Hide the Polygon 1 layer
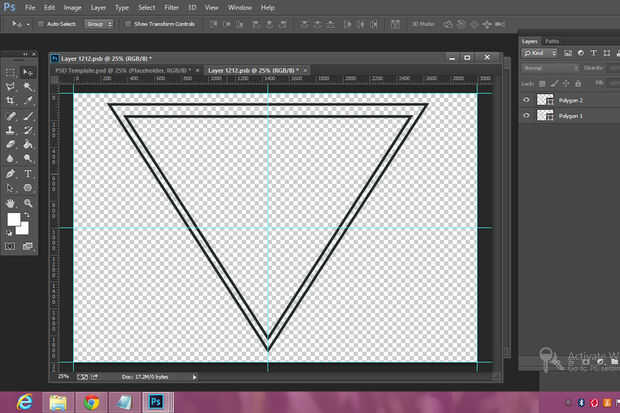This screenshot has height=413, width=620. tap(526, 116)
